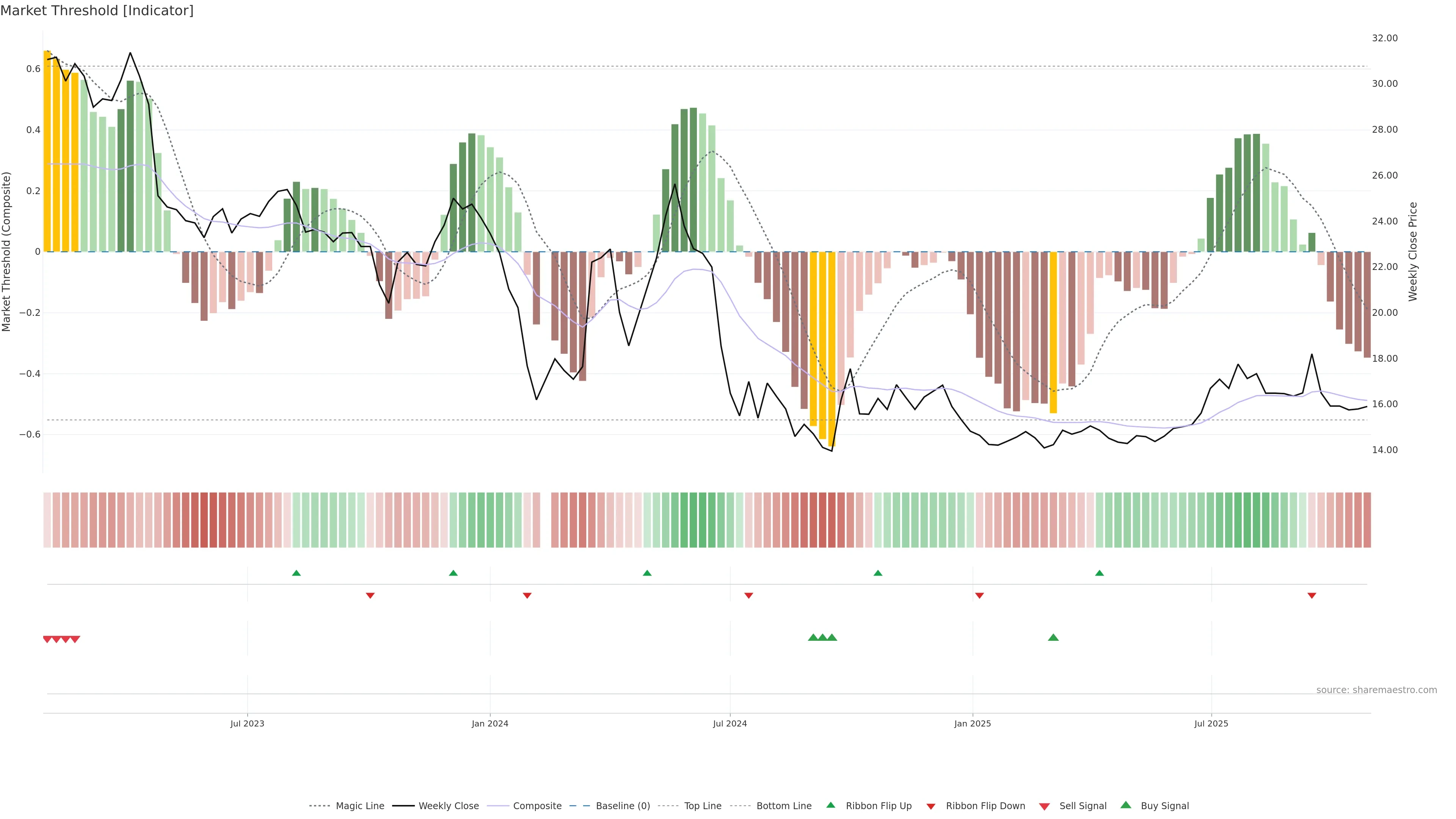This screenshot has width=1456, height=819.
Task: Click the Ribbon Flip Up legend icon
Action: click(830, 805)
